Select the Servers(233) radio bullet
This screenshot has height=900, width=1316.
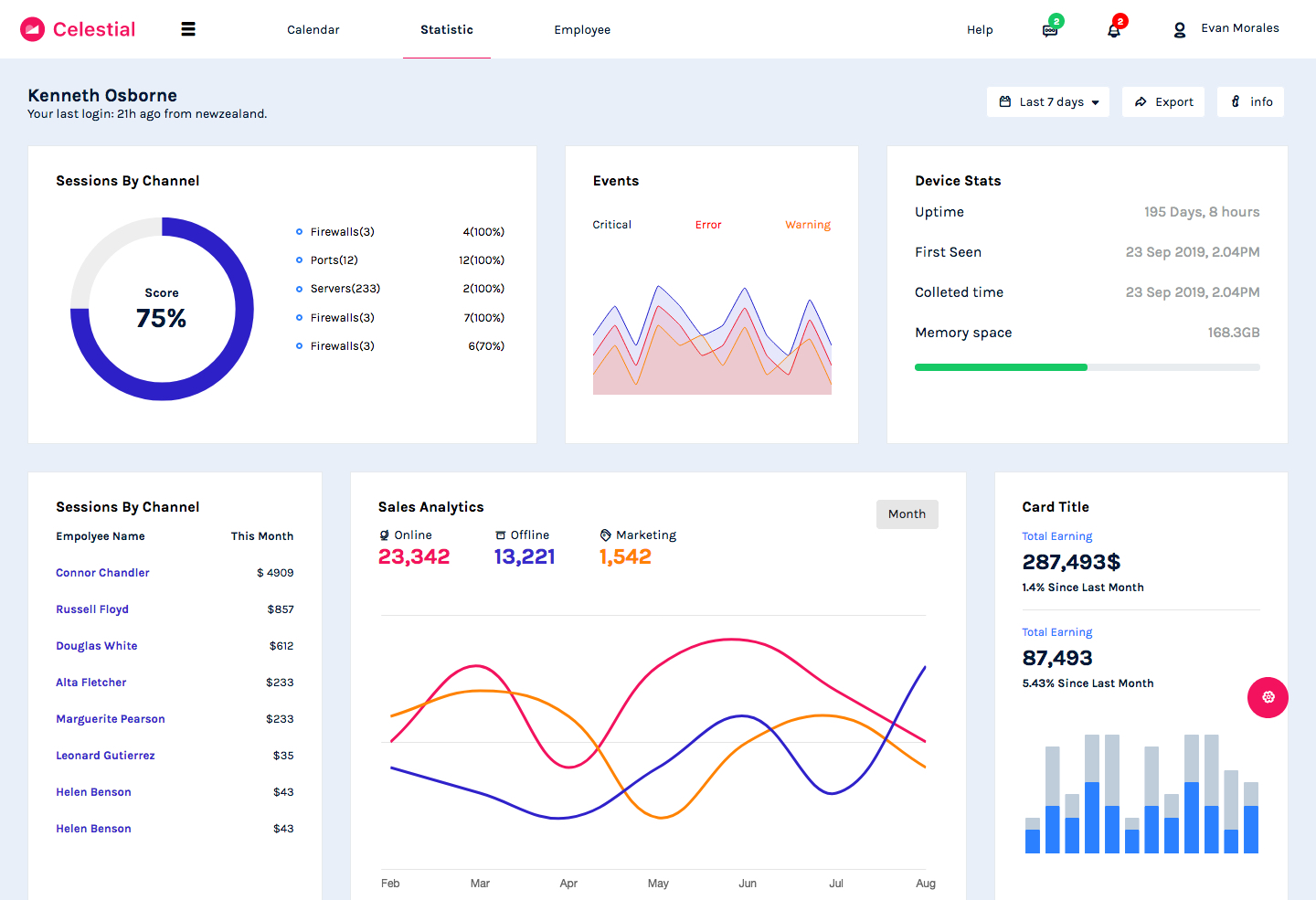(299, 289)
